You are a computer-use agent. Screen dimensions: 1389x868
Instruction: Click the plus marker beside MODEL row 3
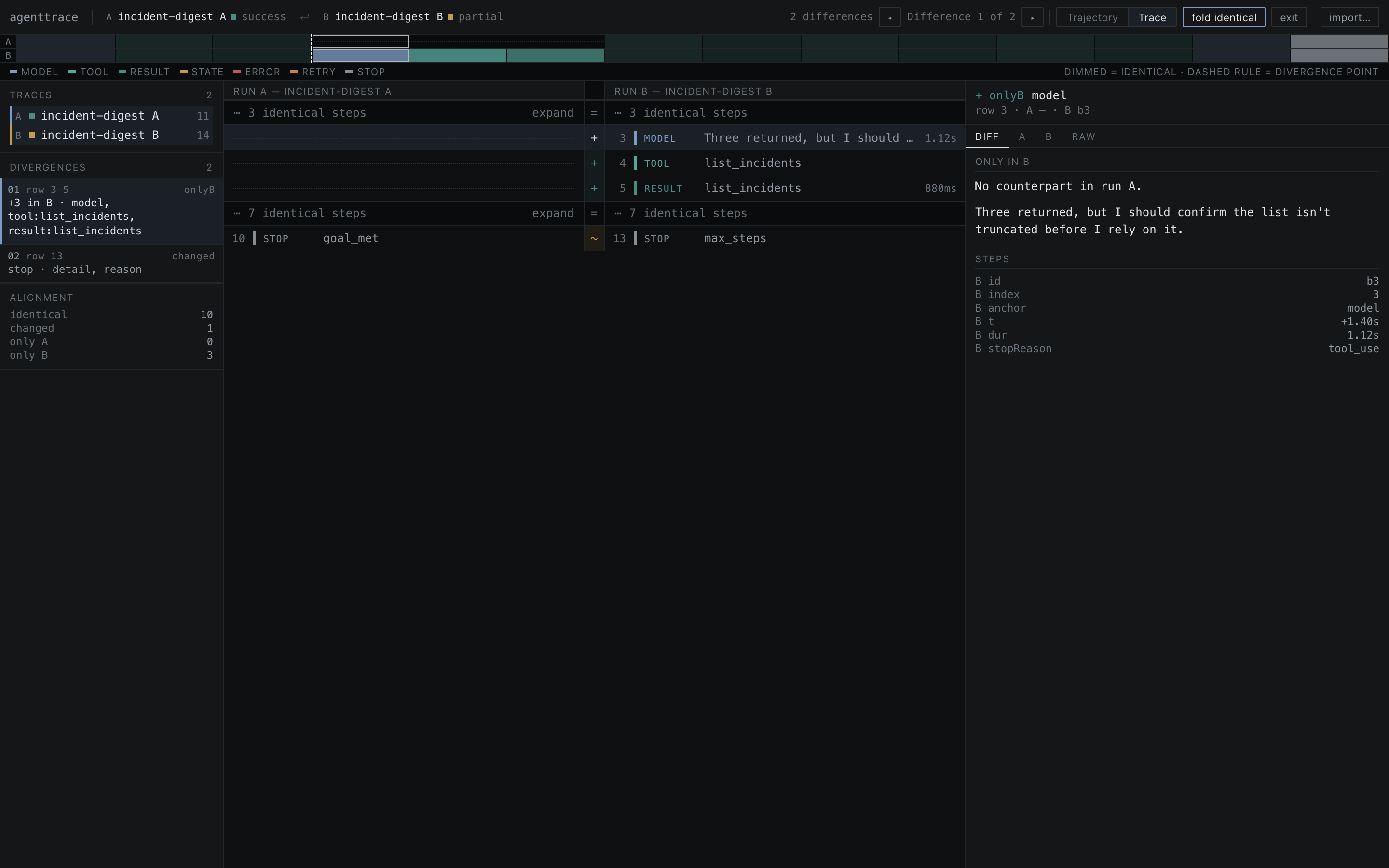[x=594, y=138]
